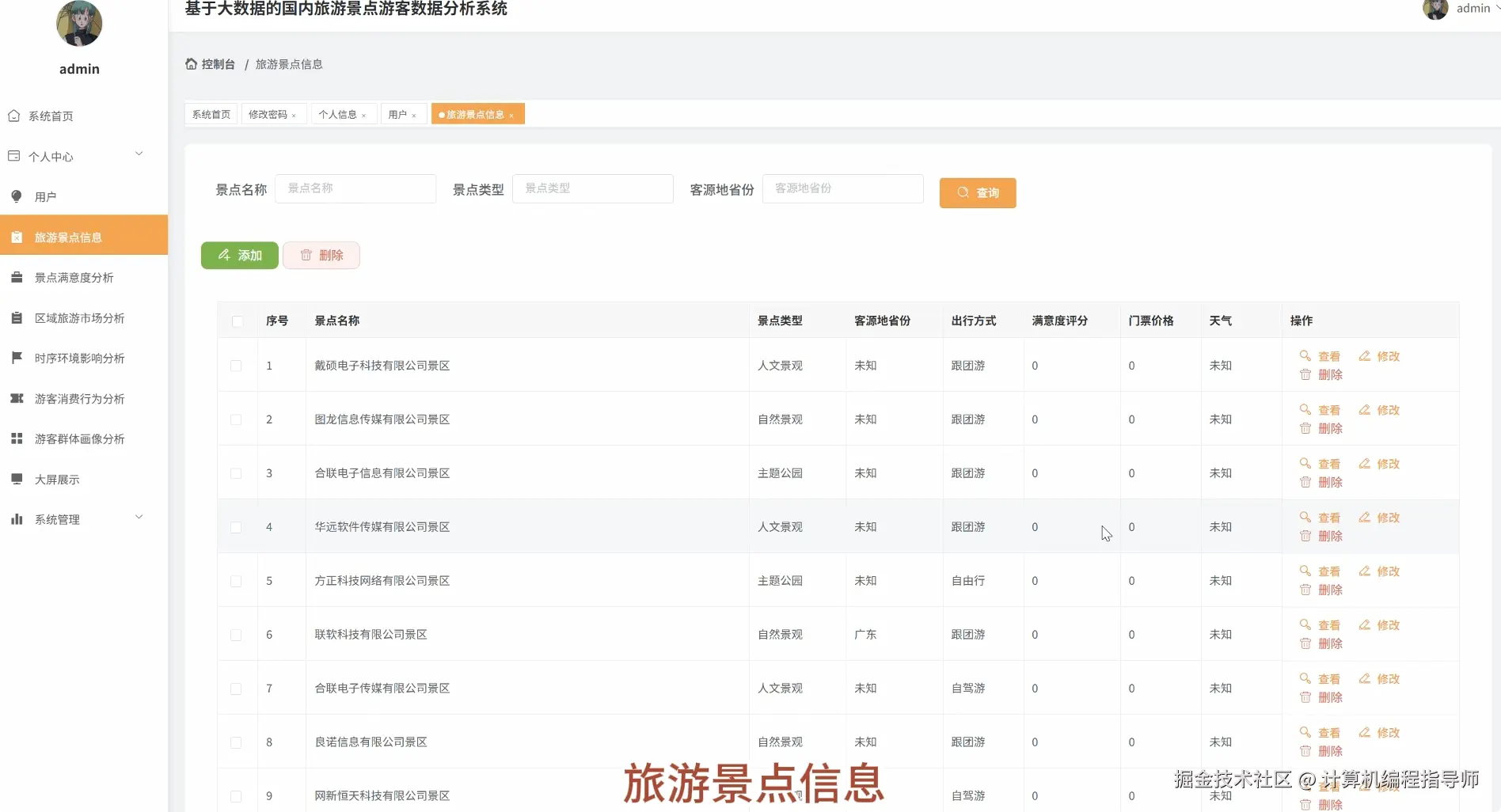Click the trash icon for row 6 联软科技

click(1305, 643)
